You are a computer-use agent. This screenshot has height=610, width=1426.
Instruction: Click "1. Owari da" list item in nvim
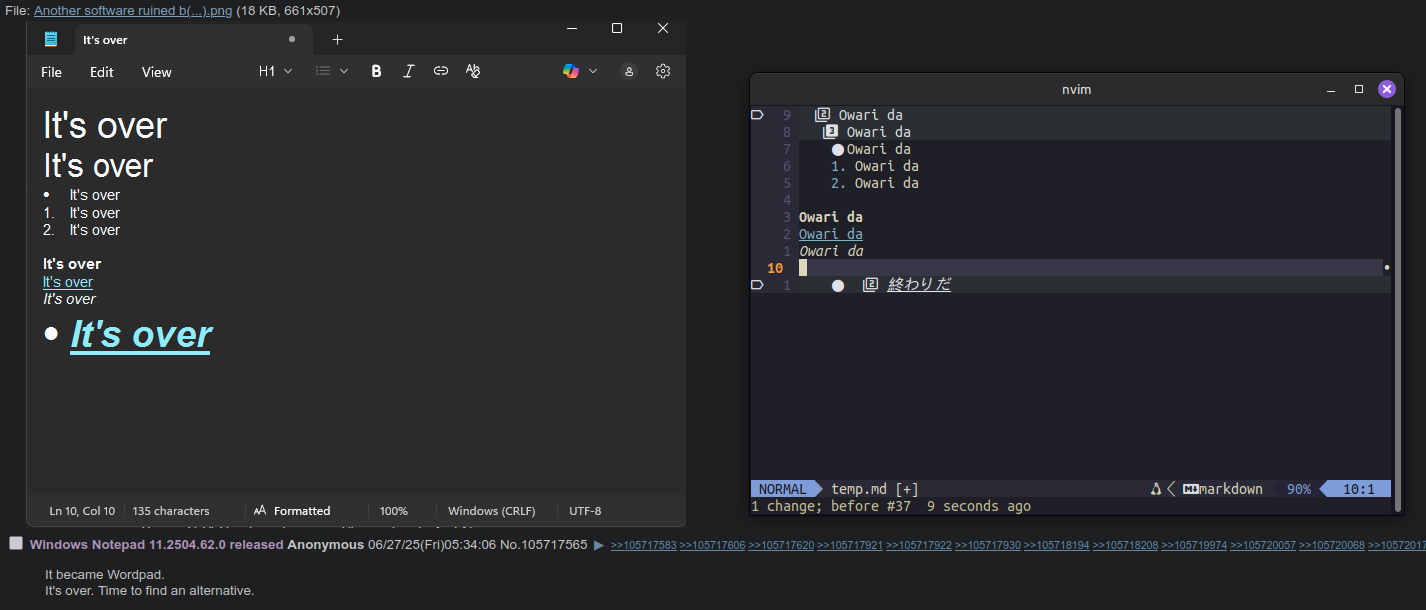click(874, 166)
